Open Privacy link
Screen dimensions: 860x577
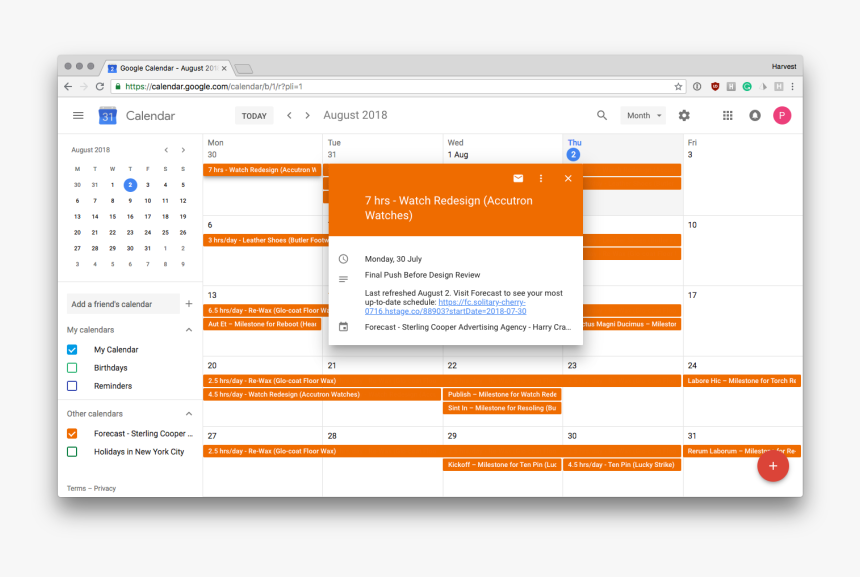tap(105, 488)
